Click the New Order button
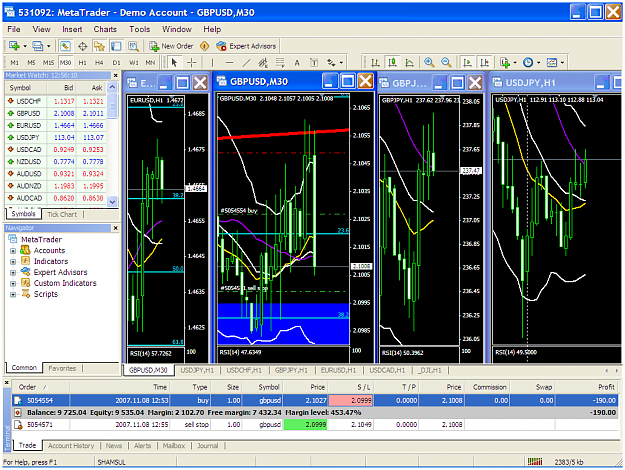The image size is (625, 470). (x=171, y=46)
